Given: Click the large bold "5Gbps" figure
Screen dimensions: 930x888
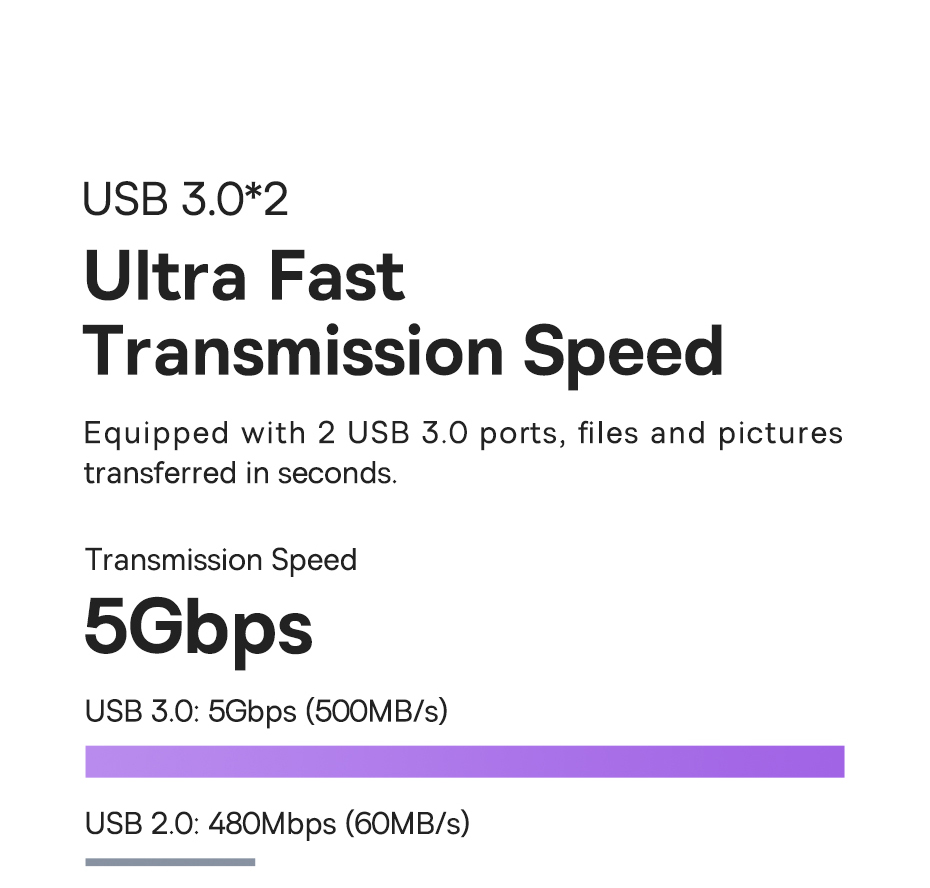Looking at the screenshot, I should click(x=198, y=628).
